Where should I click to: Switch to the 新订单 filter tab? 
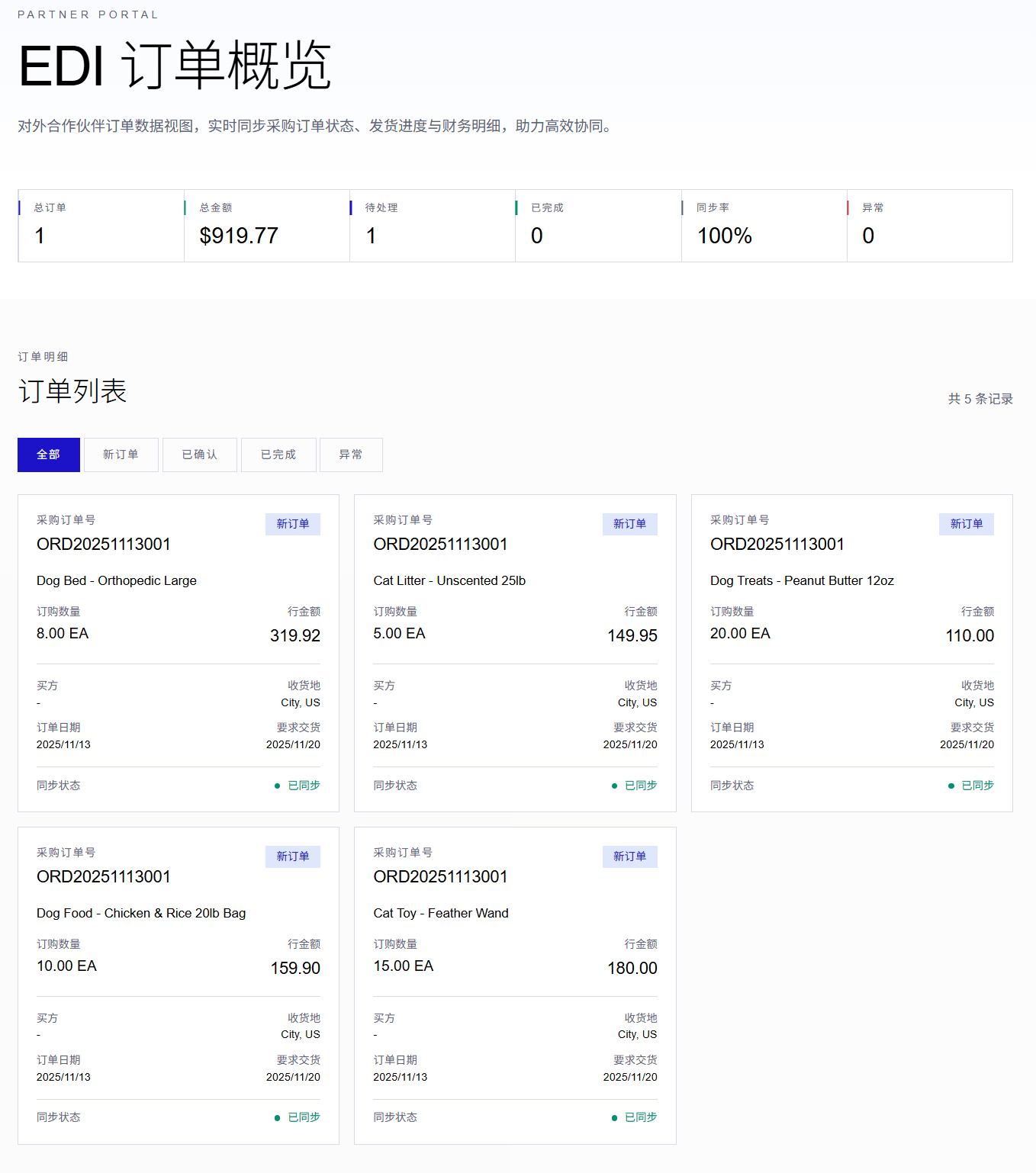pyautogui.click(x=121, y=455)
